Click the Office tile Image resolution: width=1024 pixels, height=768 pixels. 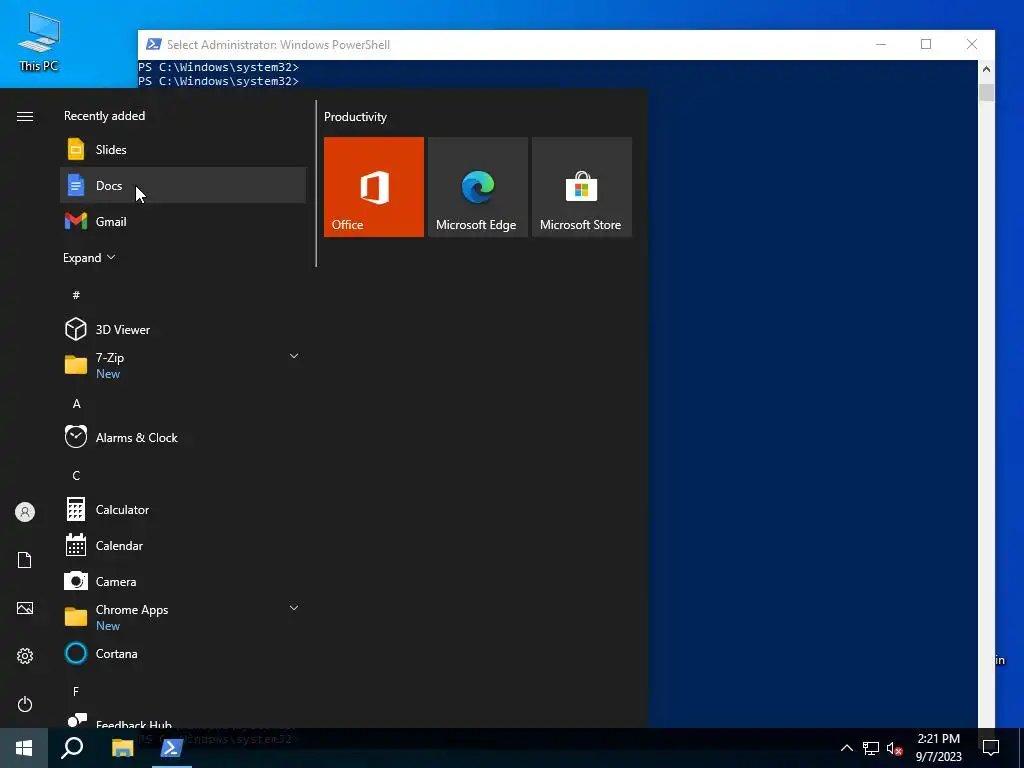coord(374,187)
